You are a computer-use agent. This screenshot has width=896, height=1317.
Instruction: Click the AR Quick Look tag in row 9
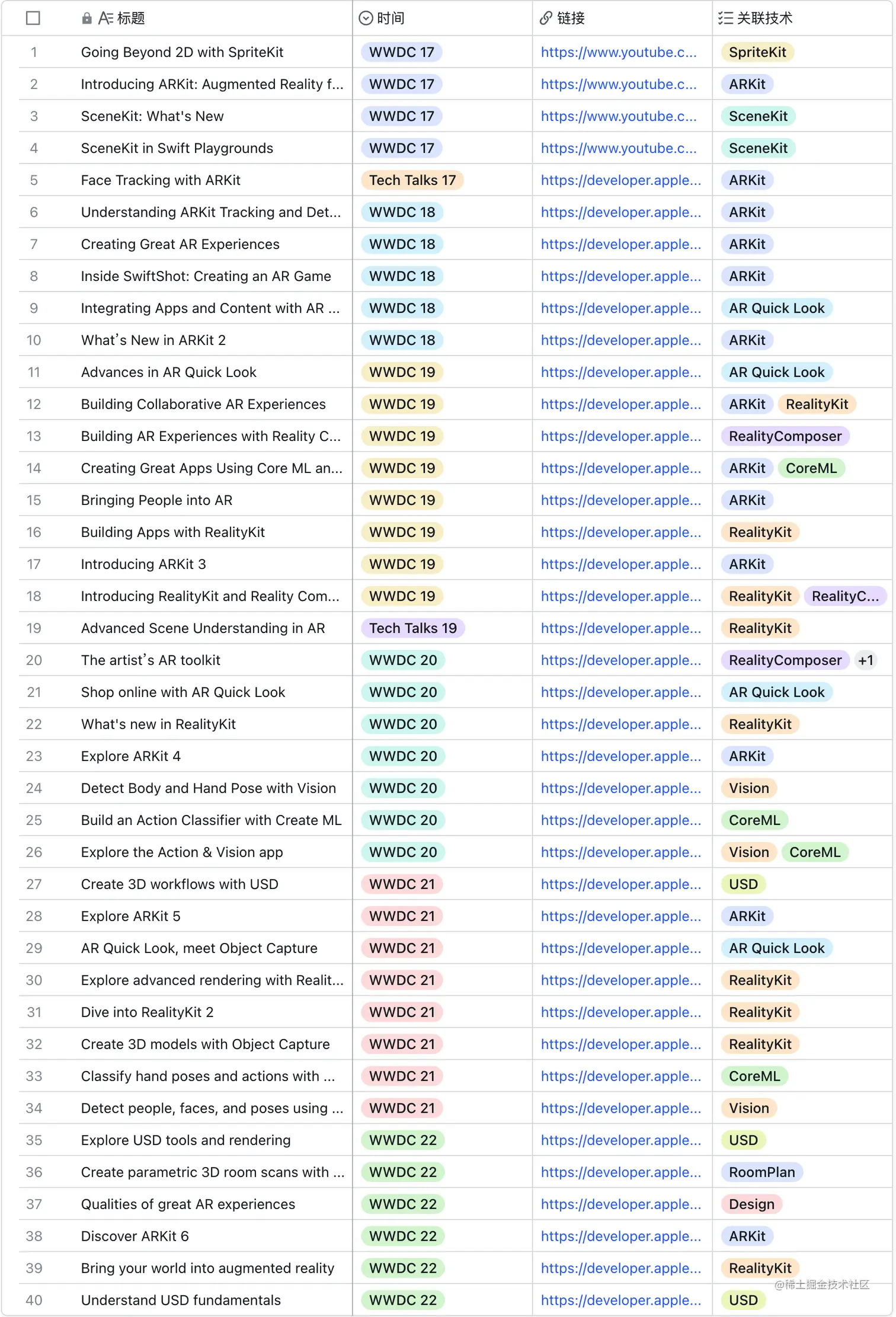[776, 308]
